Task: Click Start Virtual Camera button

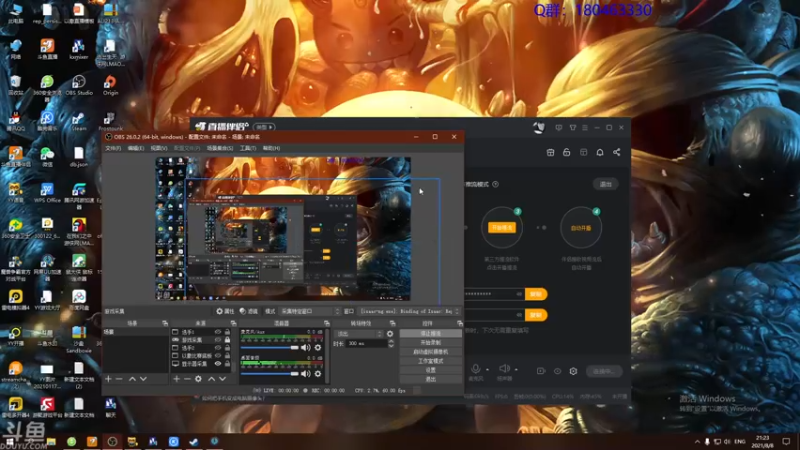Action: [x=431, y=352]
